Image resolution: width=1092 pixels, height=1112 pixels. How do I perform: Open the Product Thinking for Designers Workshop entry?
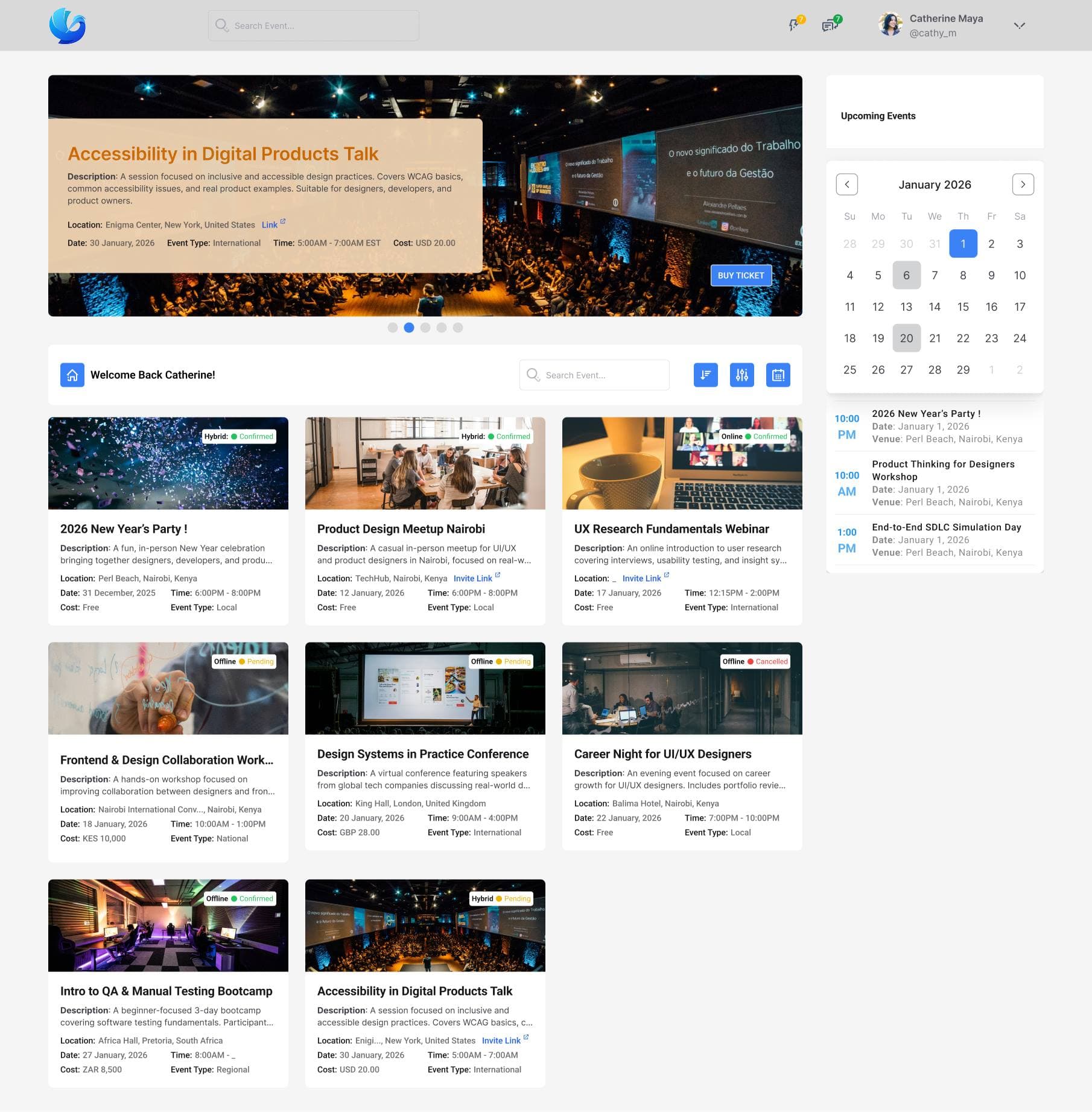935,483
